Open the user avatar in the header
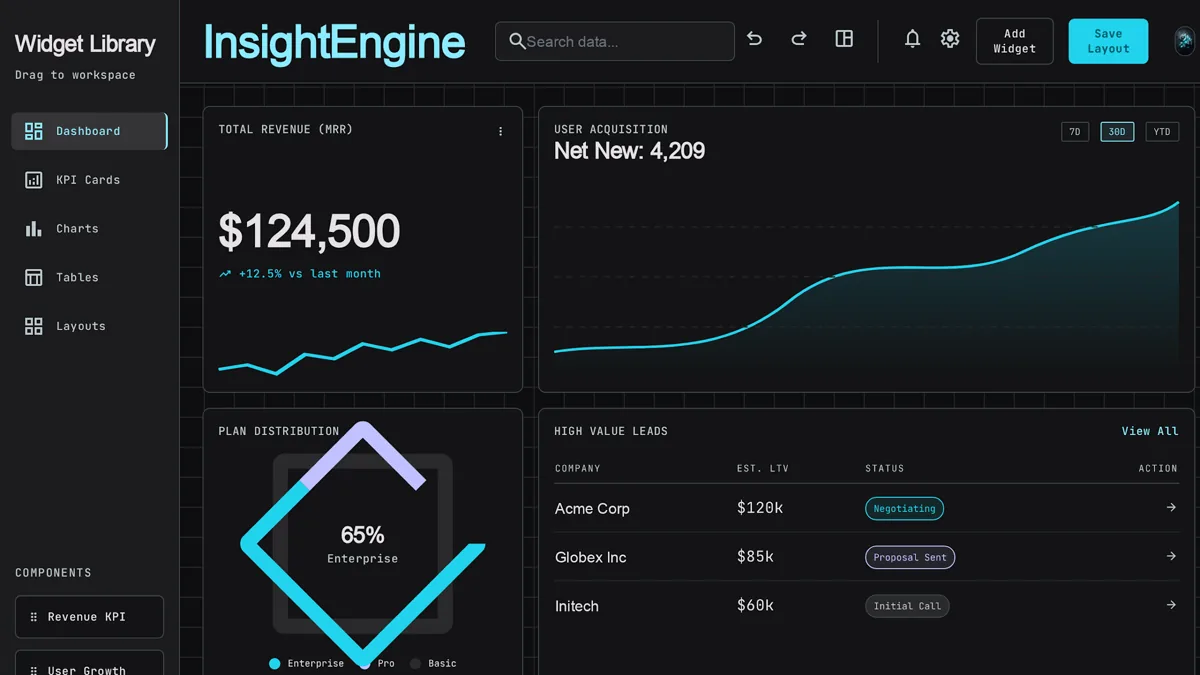This screenshot has width=1200, height=675. 1185,41
